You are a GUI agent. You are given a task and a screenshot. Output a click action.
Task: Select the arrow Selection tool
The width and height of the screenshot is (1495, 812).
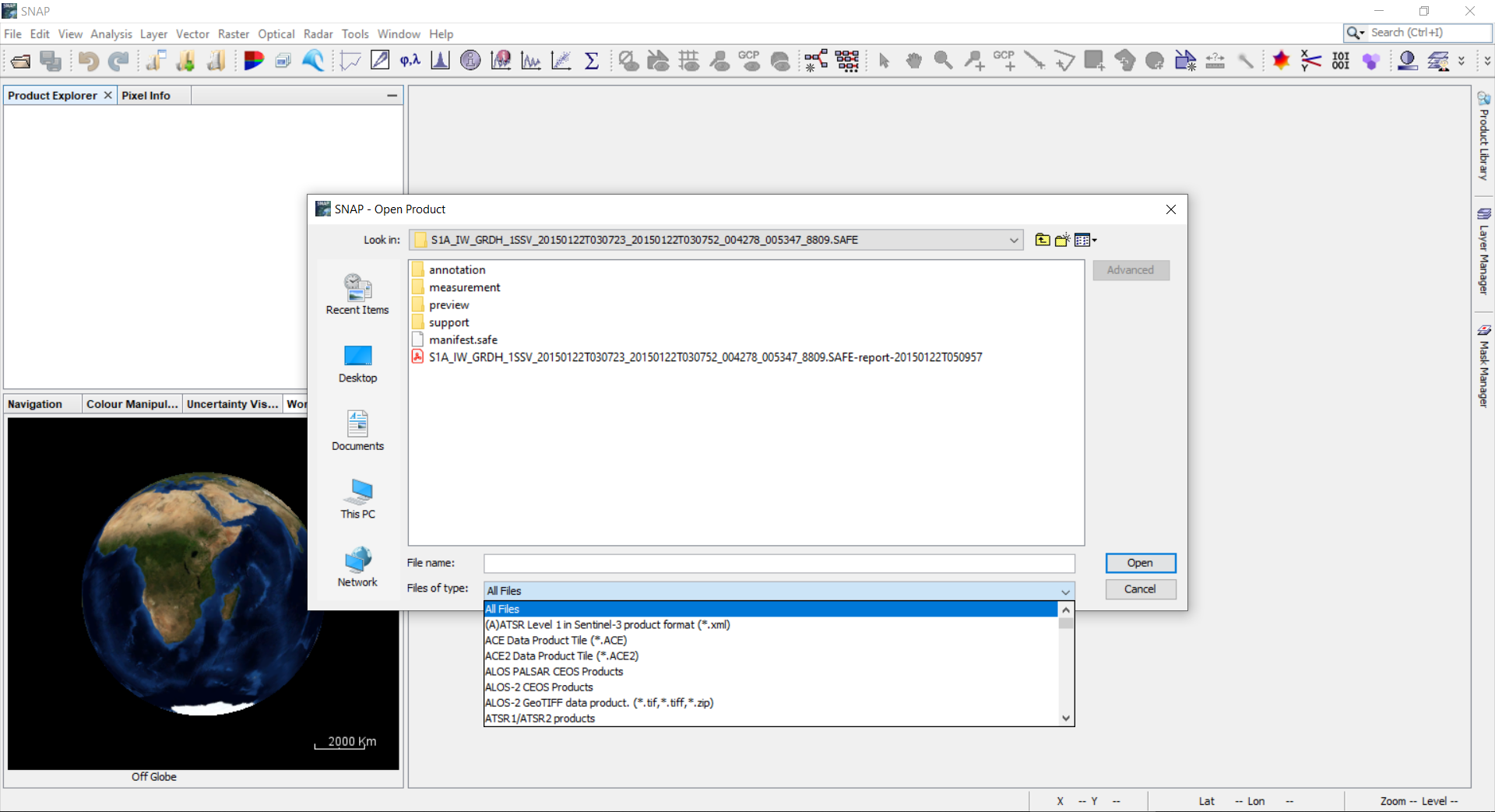tap(884, 61)
